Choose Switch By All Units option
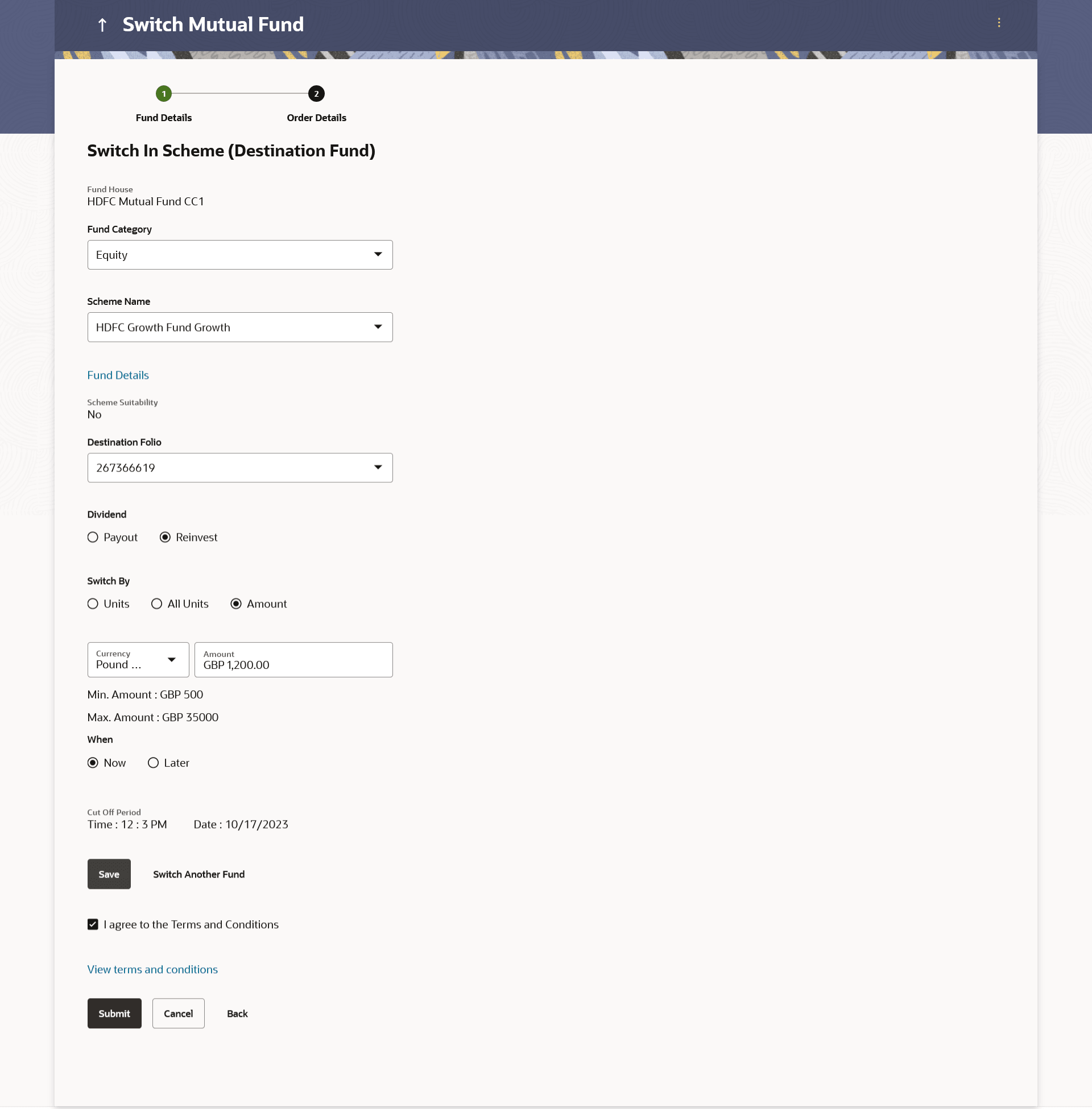This screenshot has width=1092, height=1109. click(156, 604)
